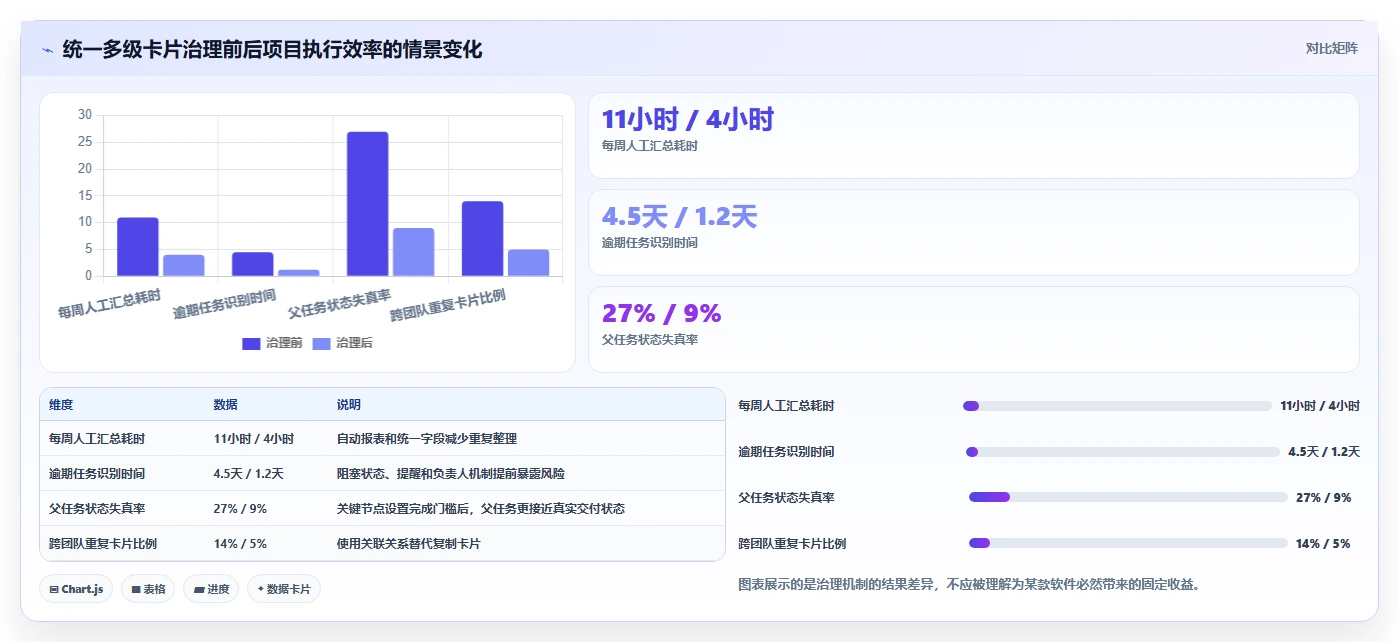Click the 治理后 bar for 父任务状态失真率

coord(414,252)
